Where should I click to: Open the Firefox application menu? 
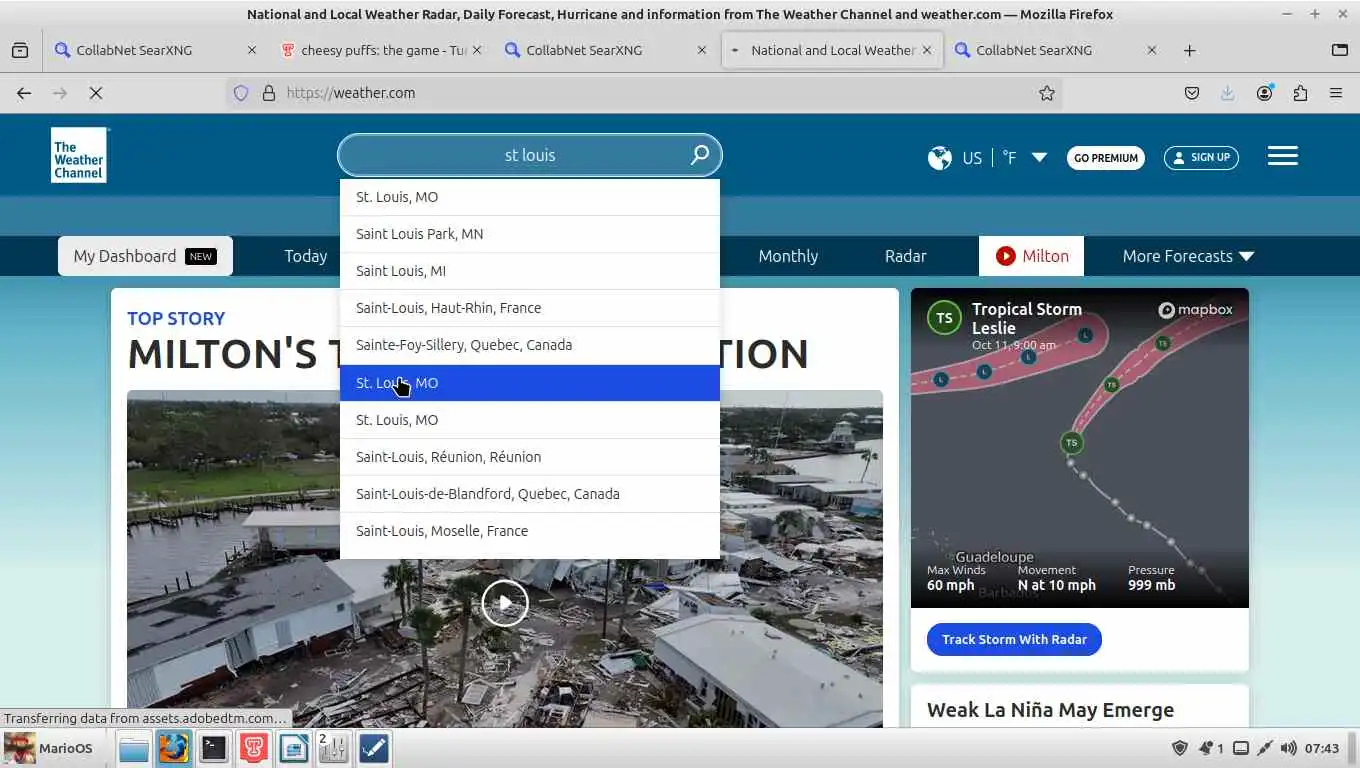pos(1336,93)
